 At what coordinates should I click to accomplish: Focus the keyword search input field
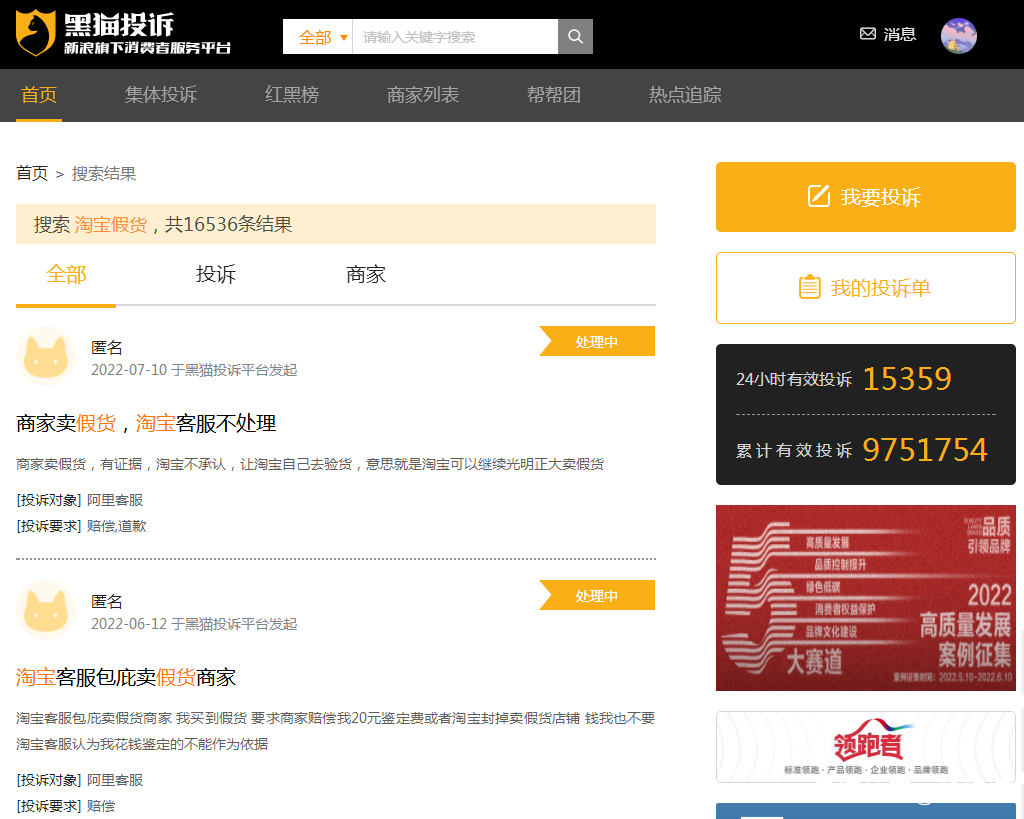point(455,37)
